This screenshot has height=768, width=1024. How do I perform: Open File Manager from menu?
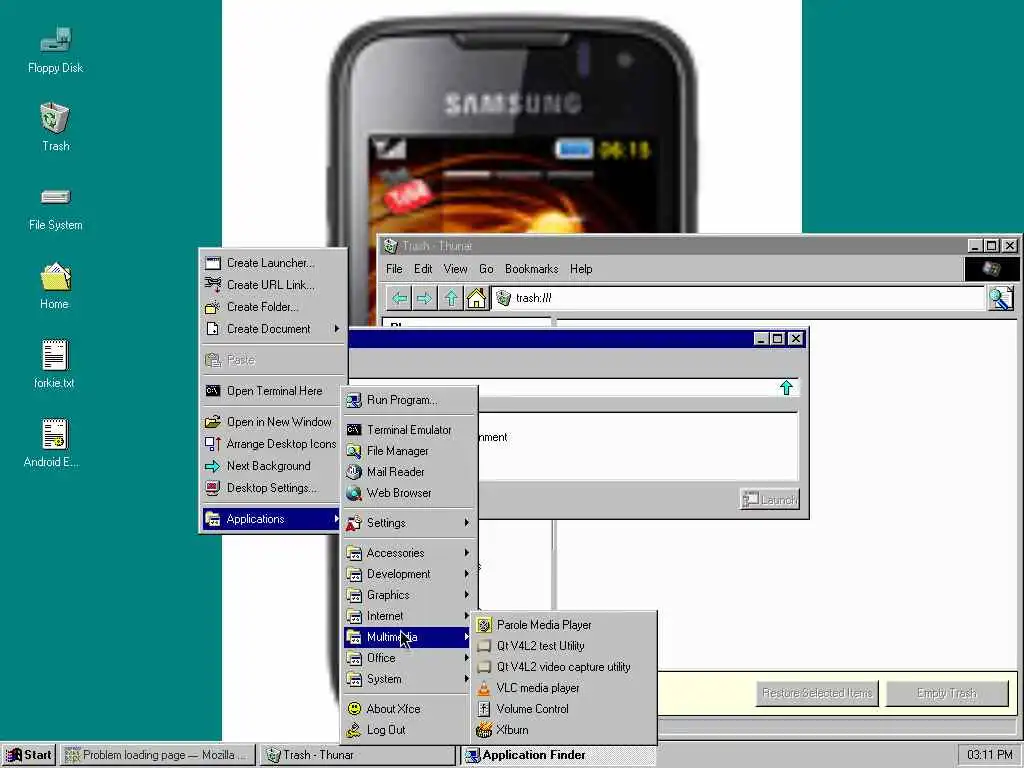pyautogui.click(x=409, y=451)
